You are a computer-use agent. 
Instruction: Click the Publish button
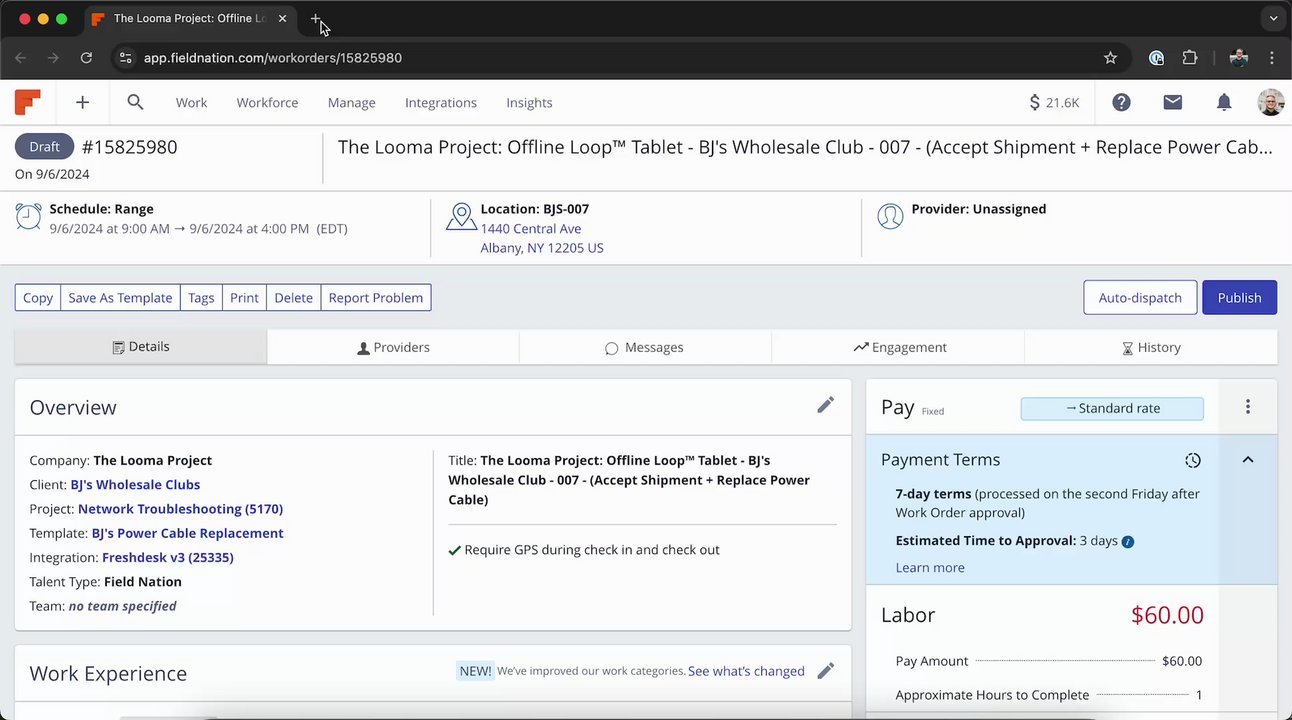click(1239, 297)
